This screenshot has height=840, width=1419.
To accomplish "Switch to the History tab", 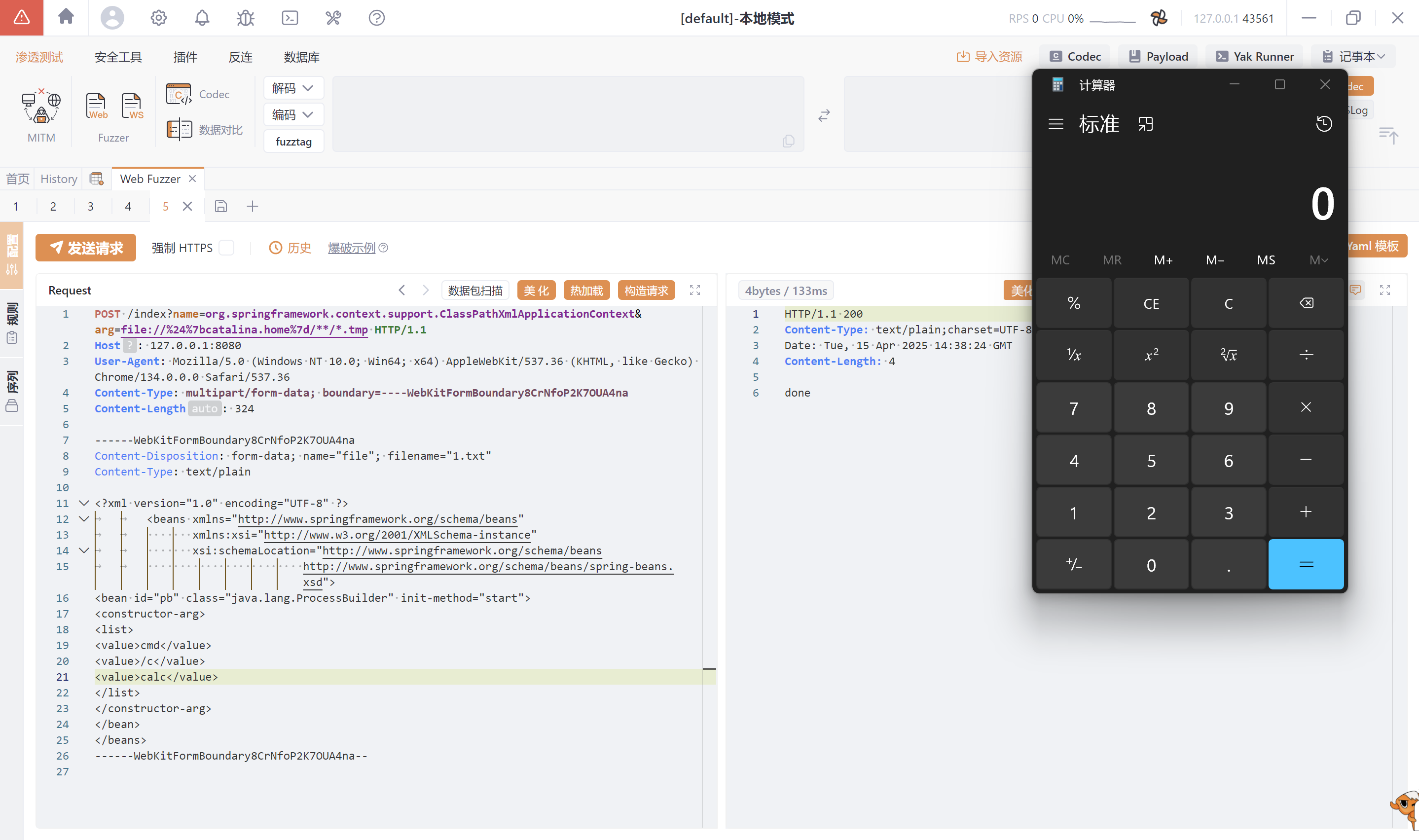I will [58, 179].
